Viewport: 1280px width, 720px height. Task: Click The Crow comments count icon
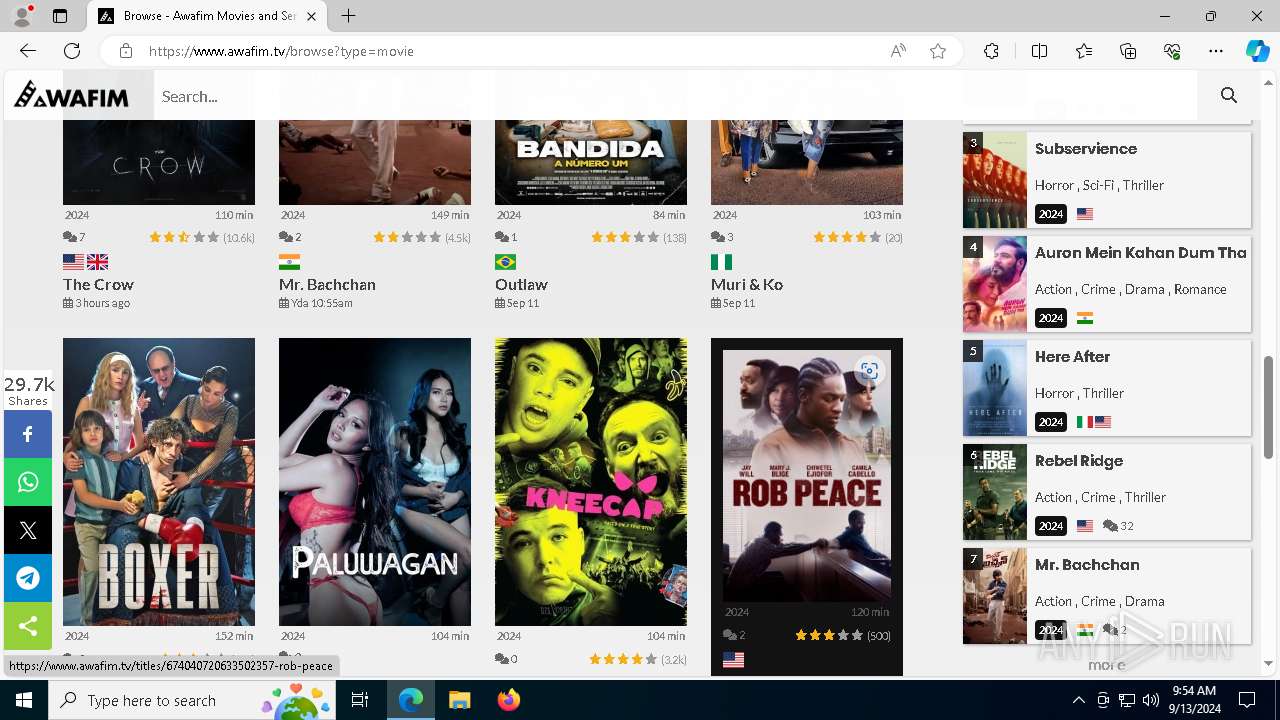tap(70, 237)
